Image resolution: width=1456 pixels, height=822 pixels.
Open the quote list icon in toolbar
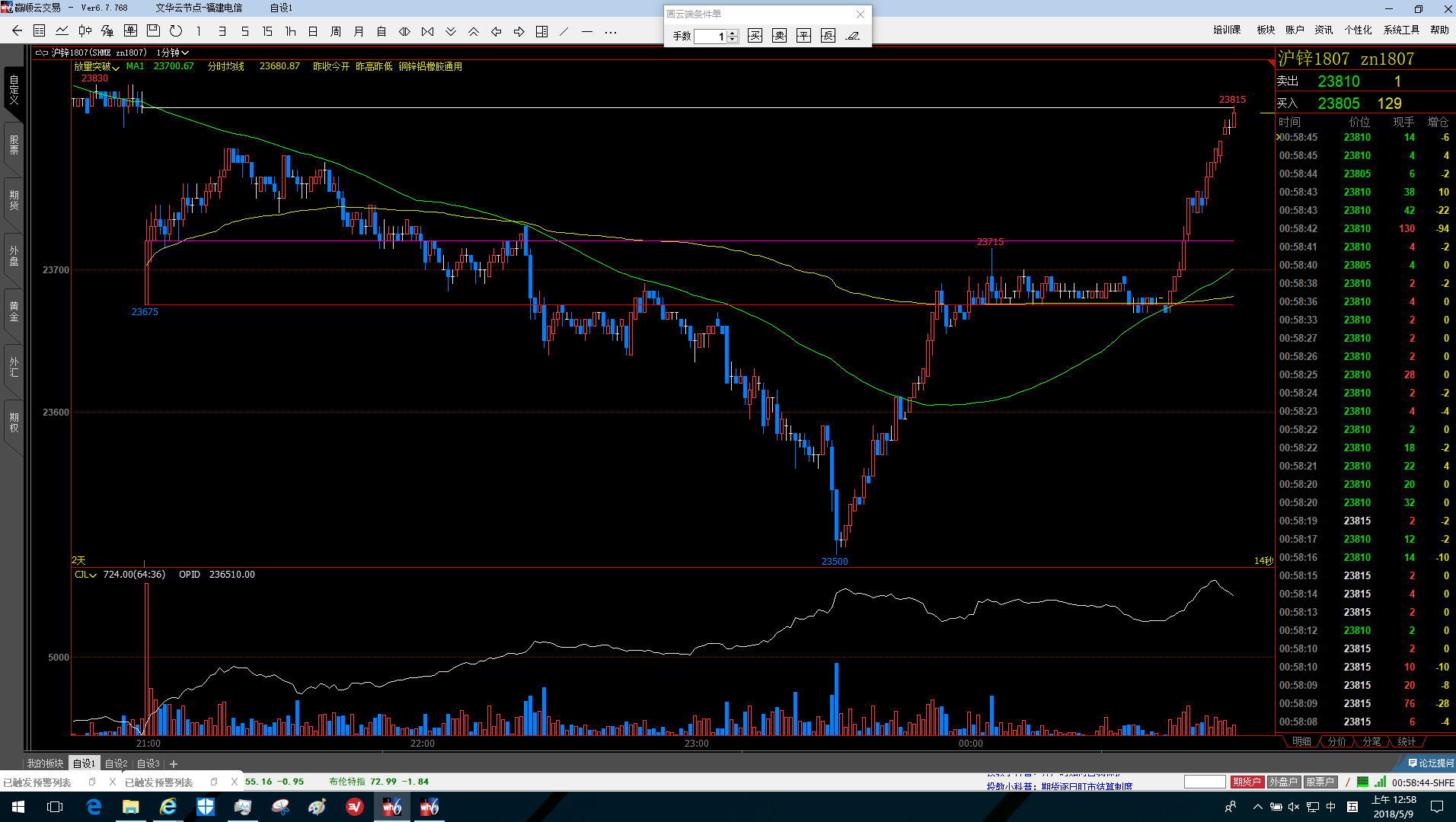[x=40, y=31]
